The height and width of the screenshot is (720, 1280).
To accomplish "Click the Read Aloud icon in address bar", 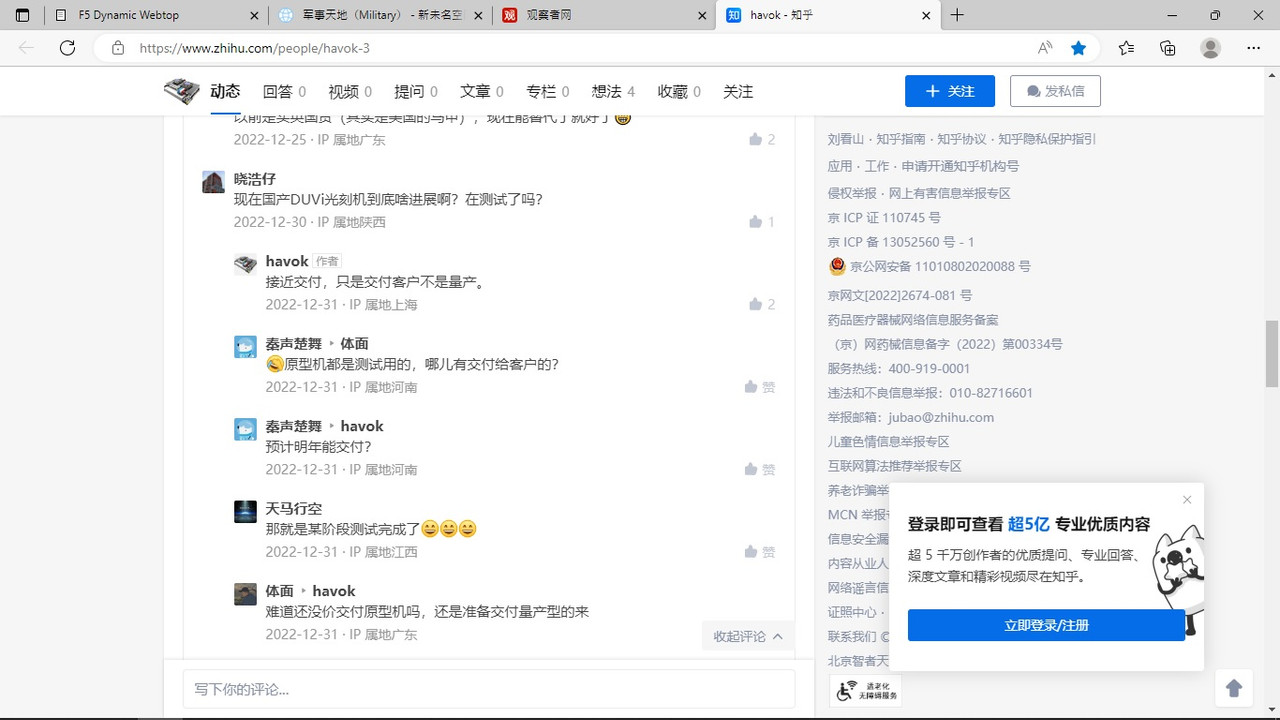I will 1043,47.
